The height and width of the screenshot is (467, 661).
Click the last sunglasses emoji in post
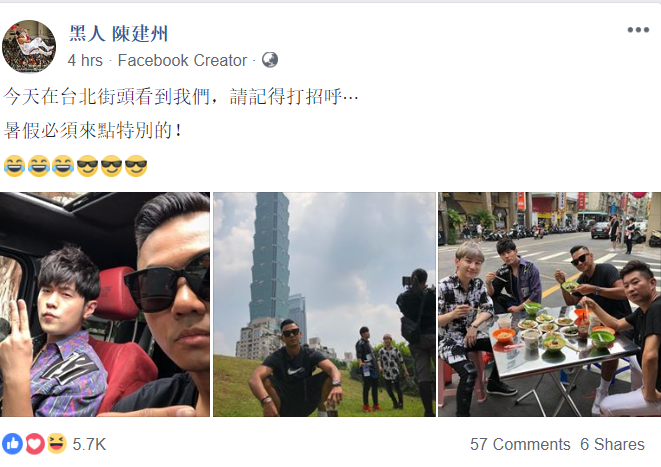tap(136, 166)
